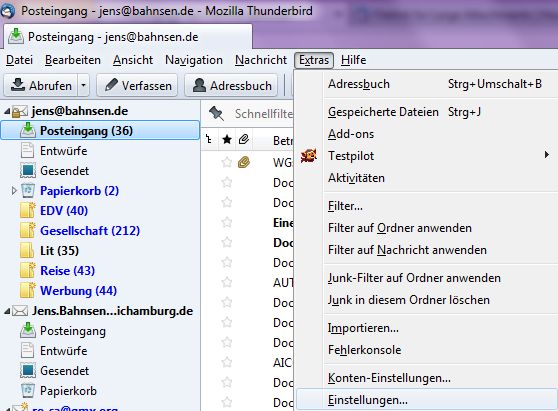Expand the Papierkorb (2) folder
The width and height of the screenshot is (558, 411).
[x=14, y=190]
